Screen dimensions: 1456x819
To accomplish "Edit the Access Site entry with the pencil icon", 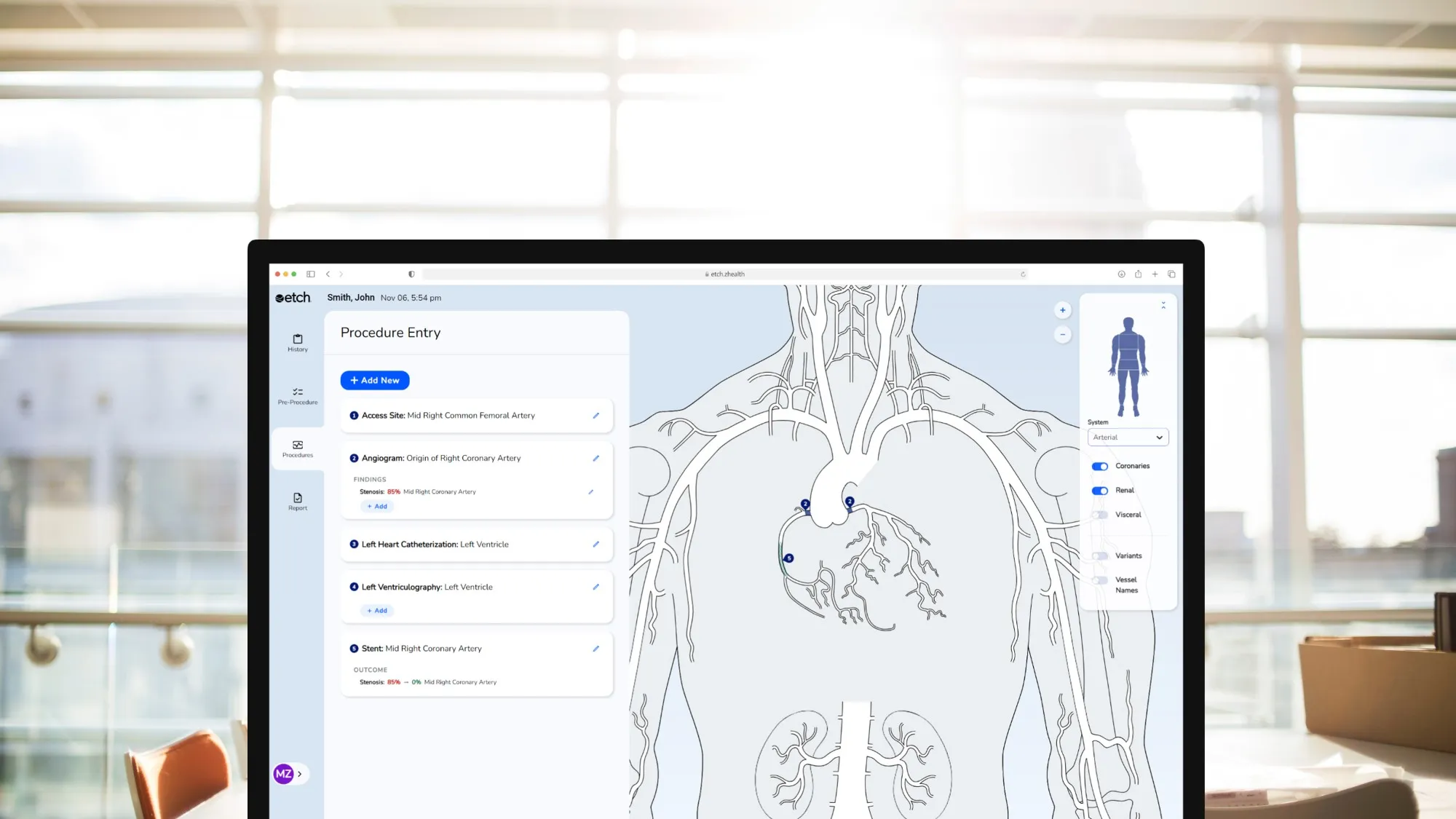I will click(x=596, y=415).
